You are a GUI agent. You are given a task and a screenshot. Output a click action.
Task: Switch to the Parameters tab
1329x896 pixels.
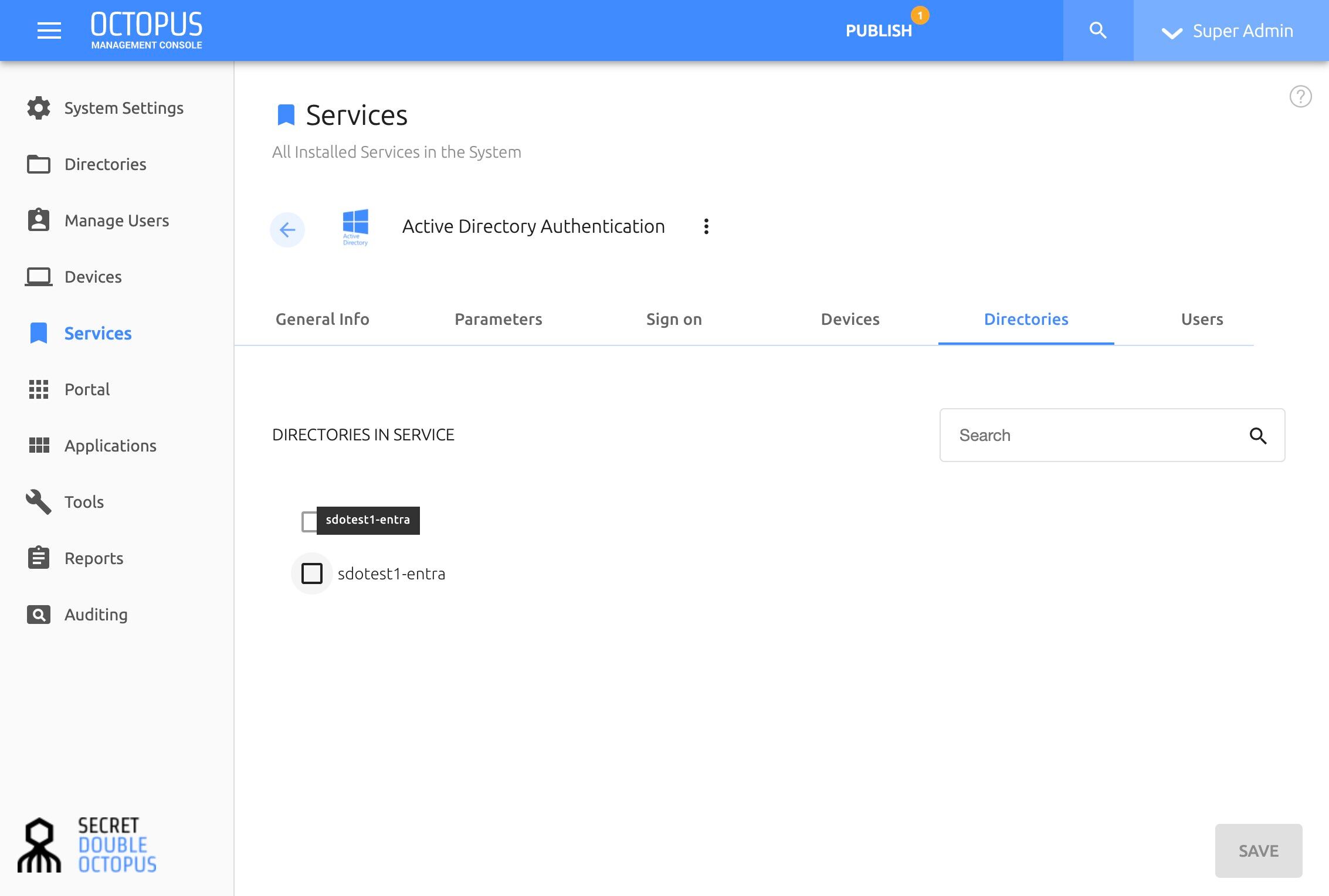coord(499,319)
